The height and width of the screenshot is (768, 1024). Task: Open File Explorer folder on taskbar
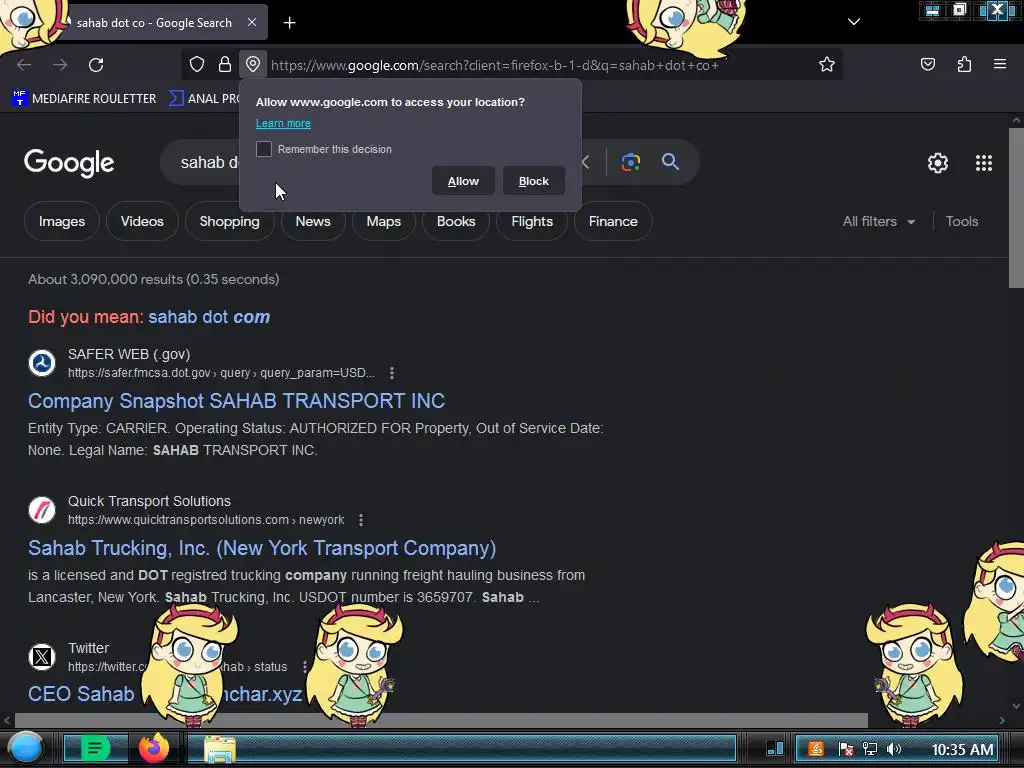(x=220, y=749)
